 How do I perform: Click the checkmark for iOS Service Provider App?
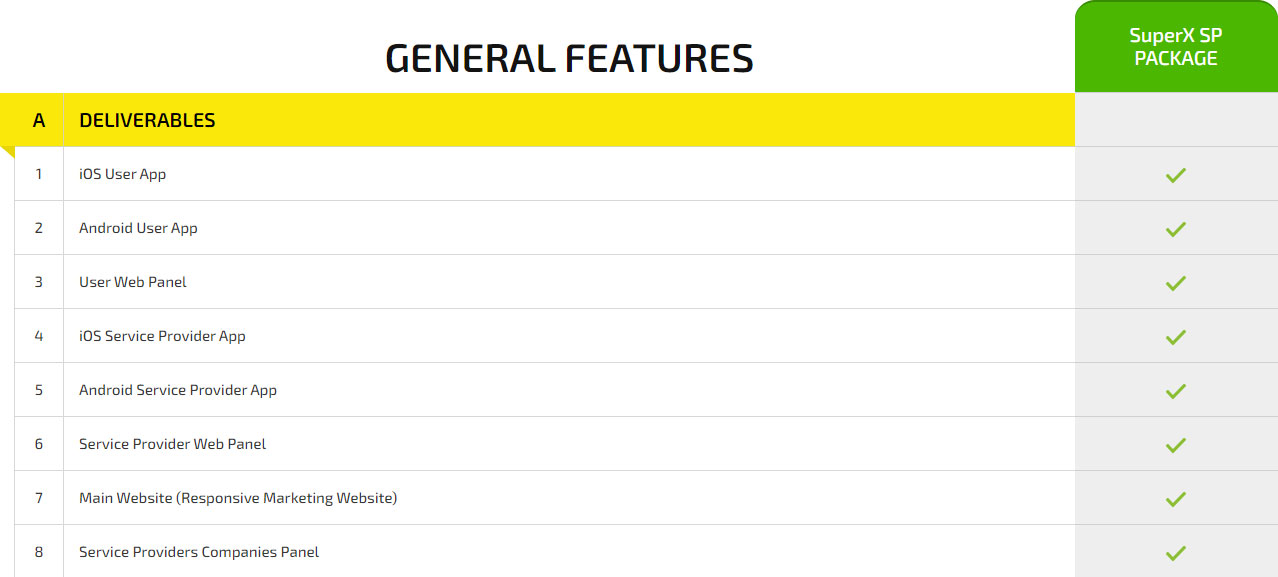coord(1175,337)
